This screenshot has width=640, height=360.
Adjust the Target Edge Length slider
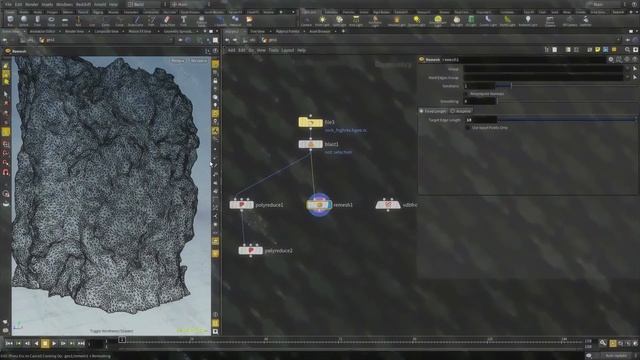(x=567, y=120)
